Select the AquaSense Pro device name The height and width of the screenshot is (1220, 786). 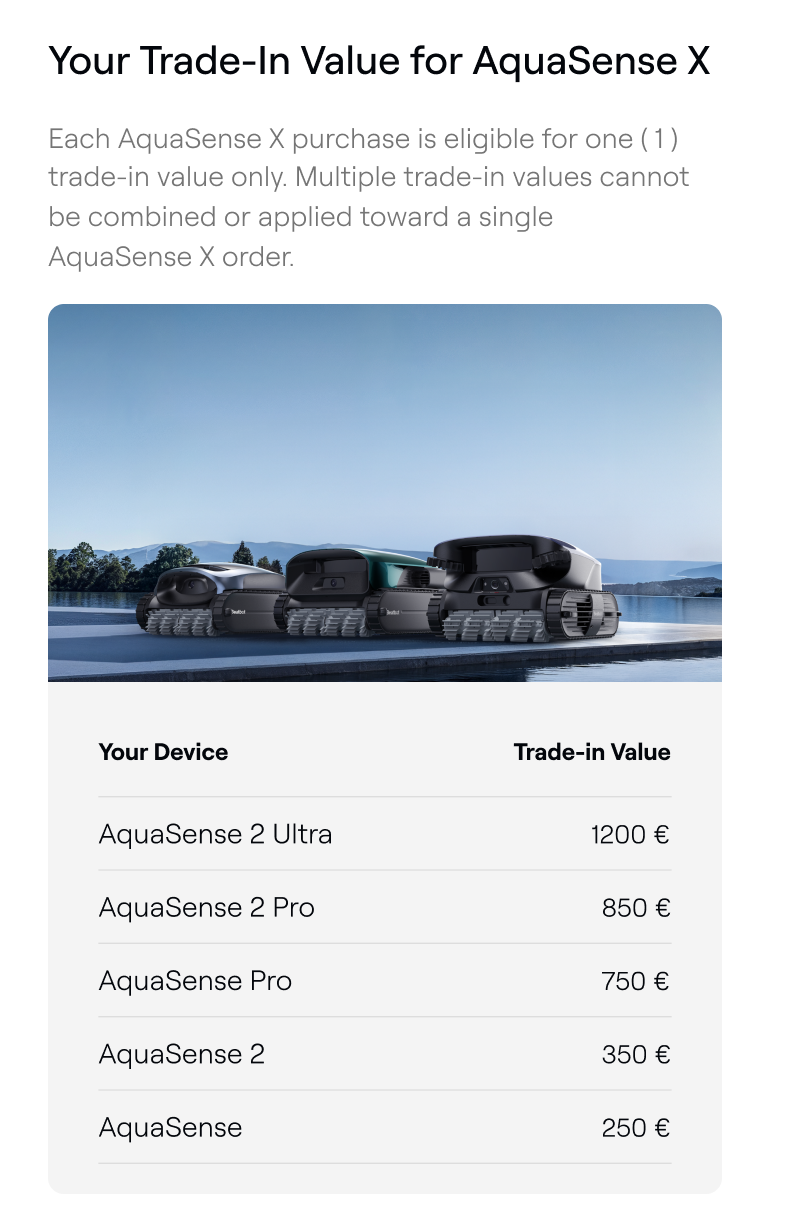pyautogui.click(x=195, y=981)
